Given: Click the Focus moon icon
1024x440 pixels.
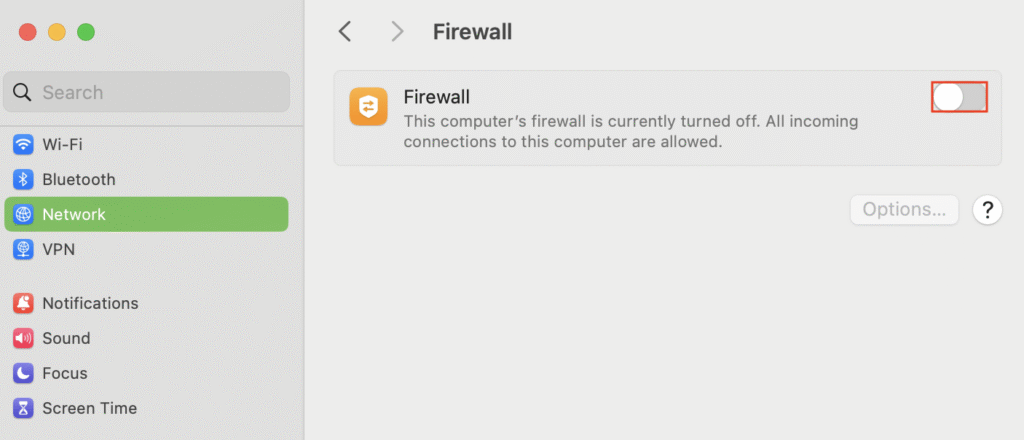Looking at the screenshot, I should click(x=23, y=373).
